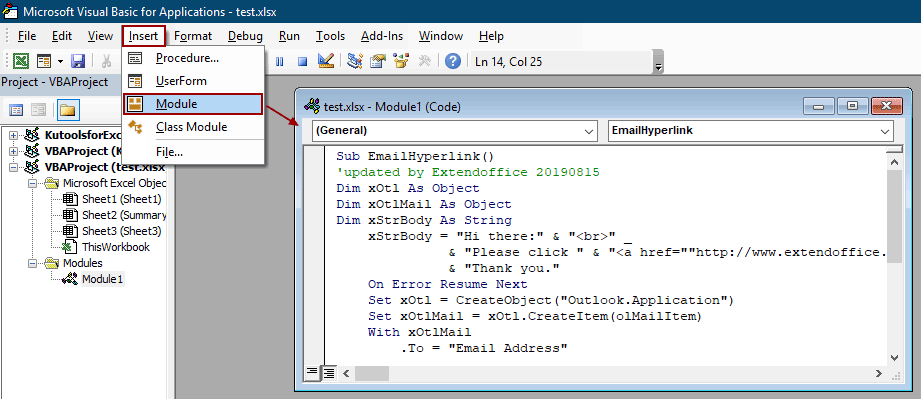Choose Procedure... from Insert menu
The height and width of the screenshot is (399, 921).
(x=193, y=58)
